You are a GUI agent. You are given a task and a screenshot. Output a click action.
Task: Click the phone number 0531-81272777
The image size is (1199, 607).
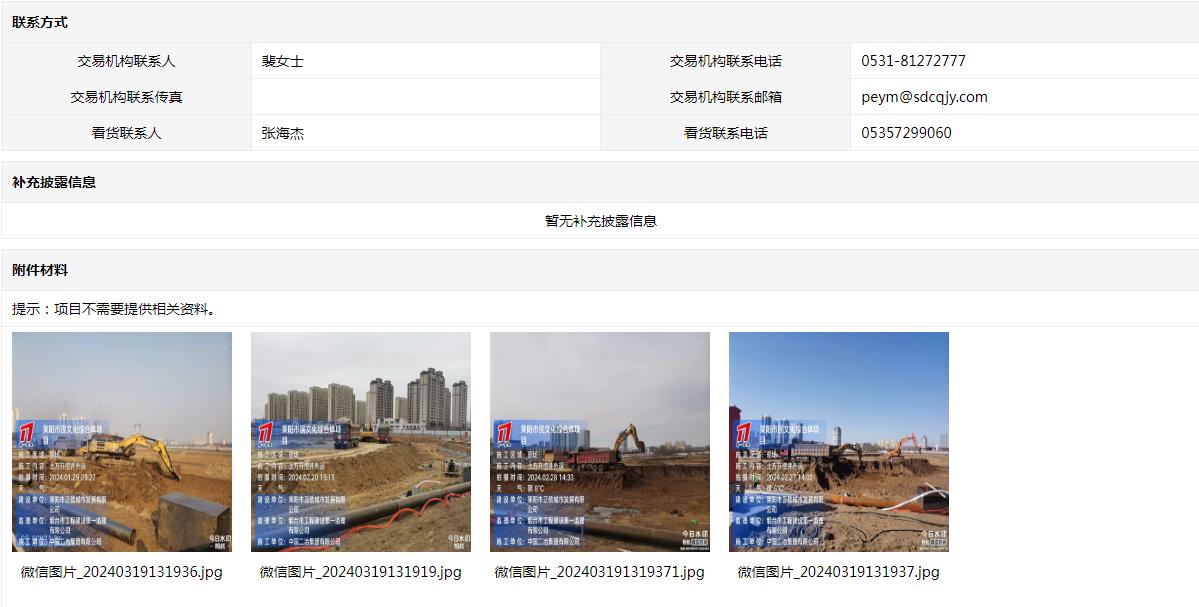913,61
